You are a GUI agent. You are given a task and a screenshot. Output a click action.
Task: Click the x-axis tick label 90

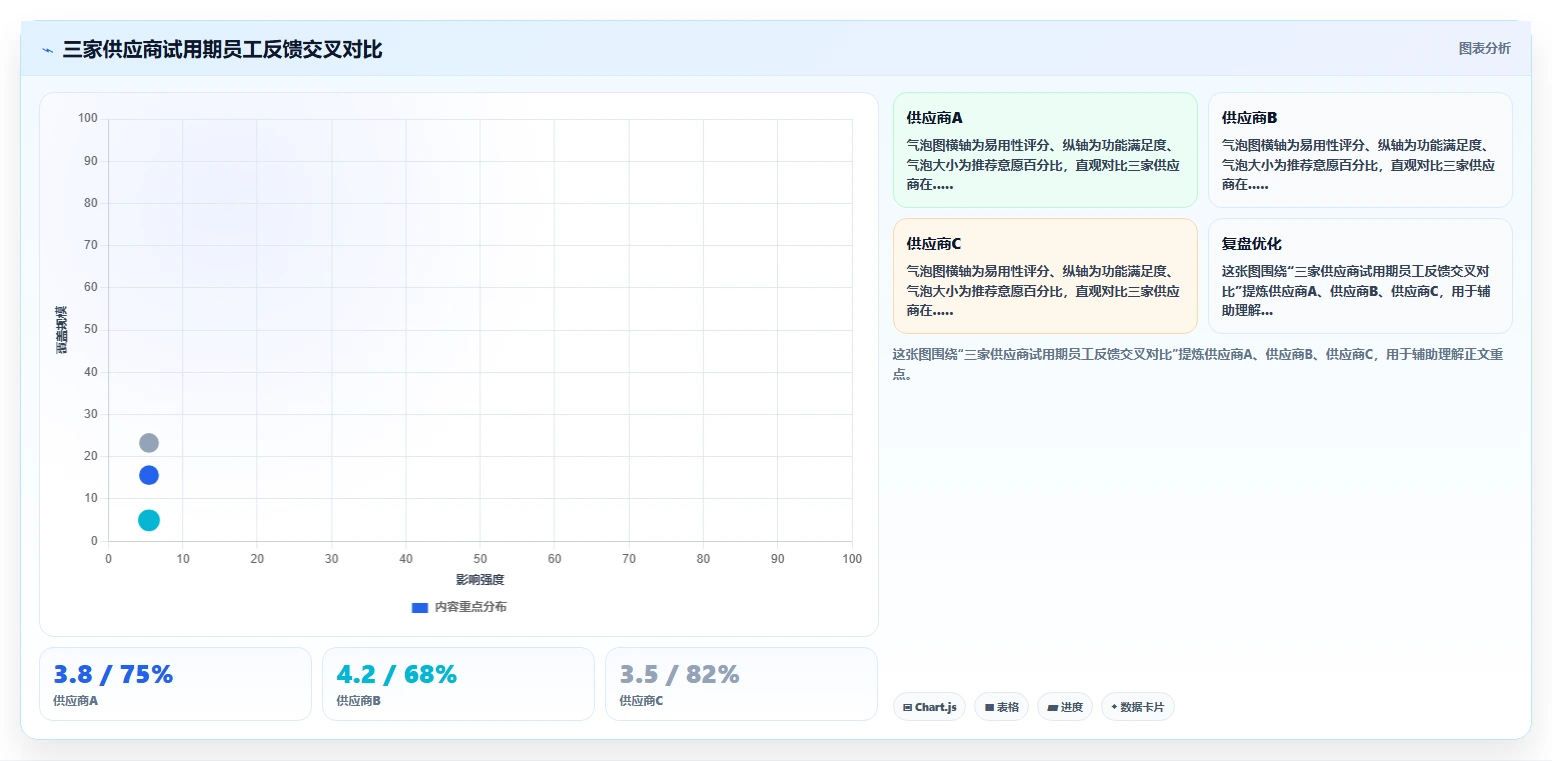point(778,559)
